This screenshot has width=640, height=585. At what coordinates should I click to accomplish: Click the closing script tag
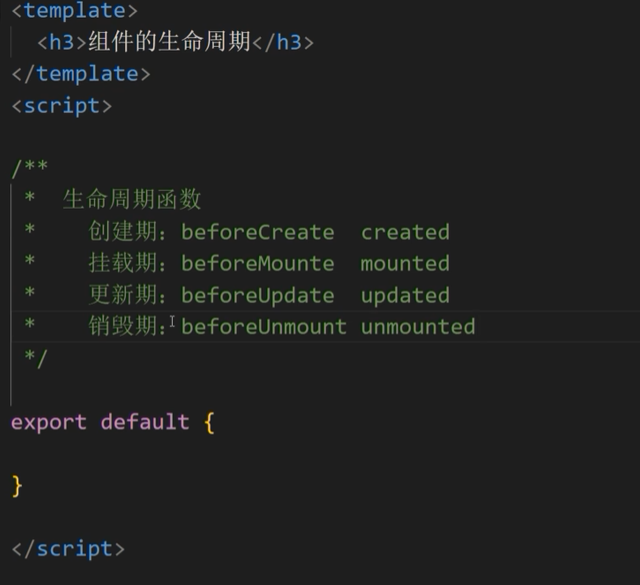point(68,548)
